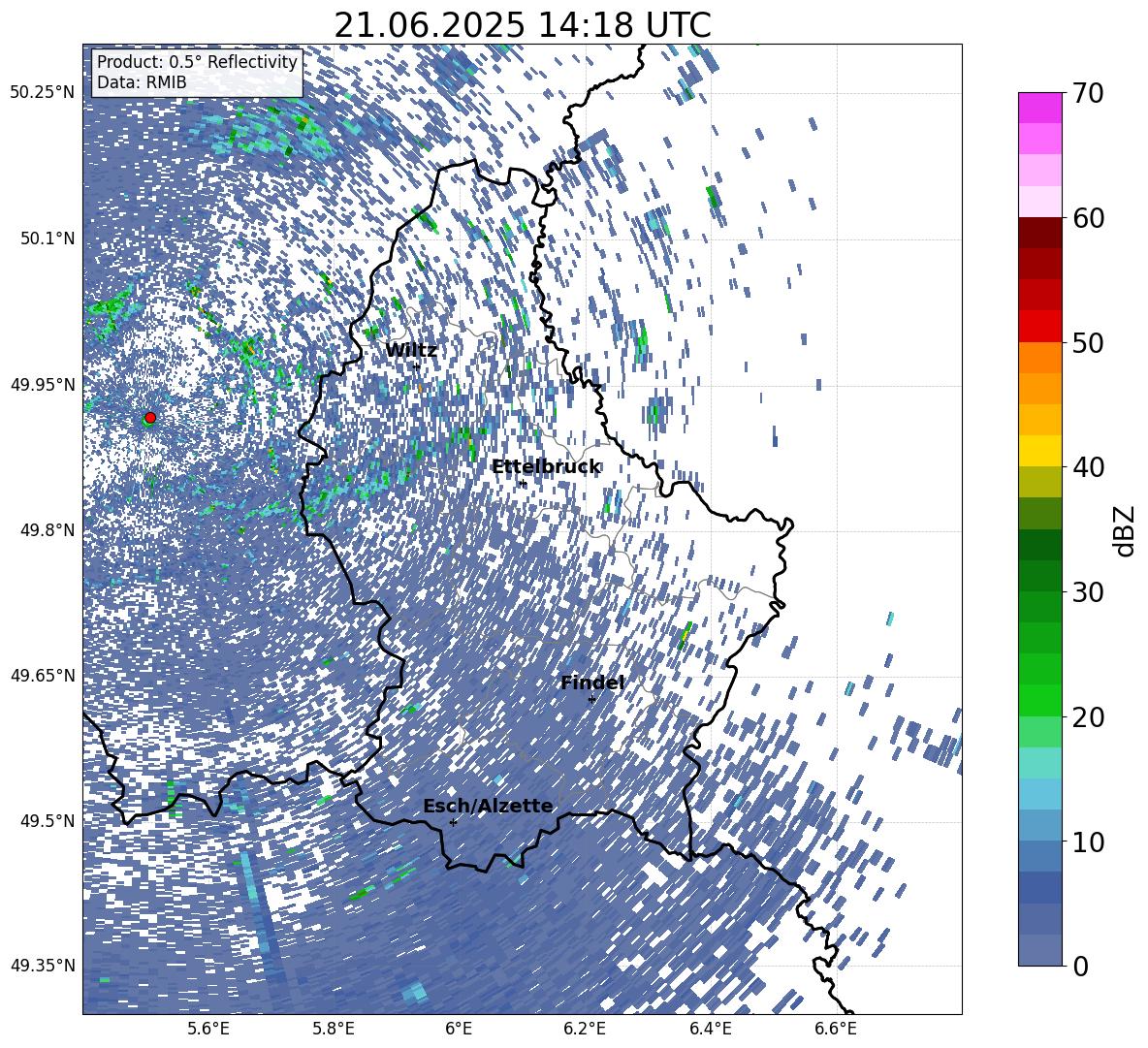Click the 60 tick on colorbar
The height and width of the screenshot is (1048, 1148).
tap(1087, 218)
